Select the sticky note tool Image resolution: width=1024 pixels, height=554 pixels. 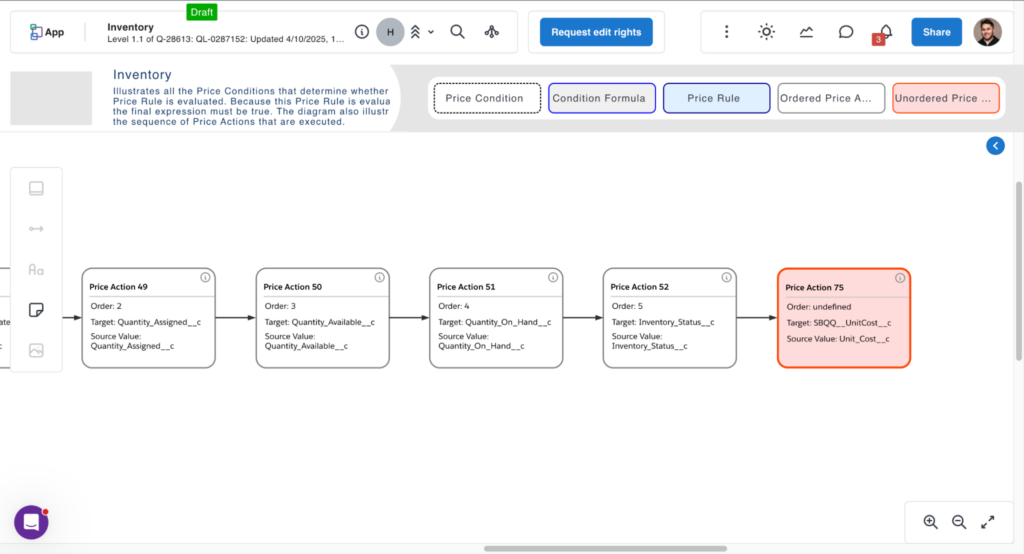click(x=36, y=310)
